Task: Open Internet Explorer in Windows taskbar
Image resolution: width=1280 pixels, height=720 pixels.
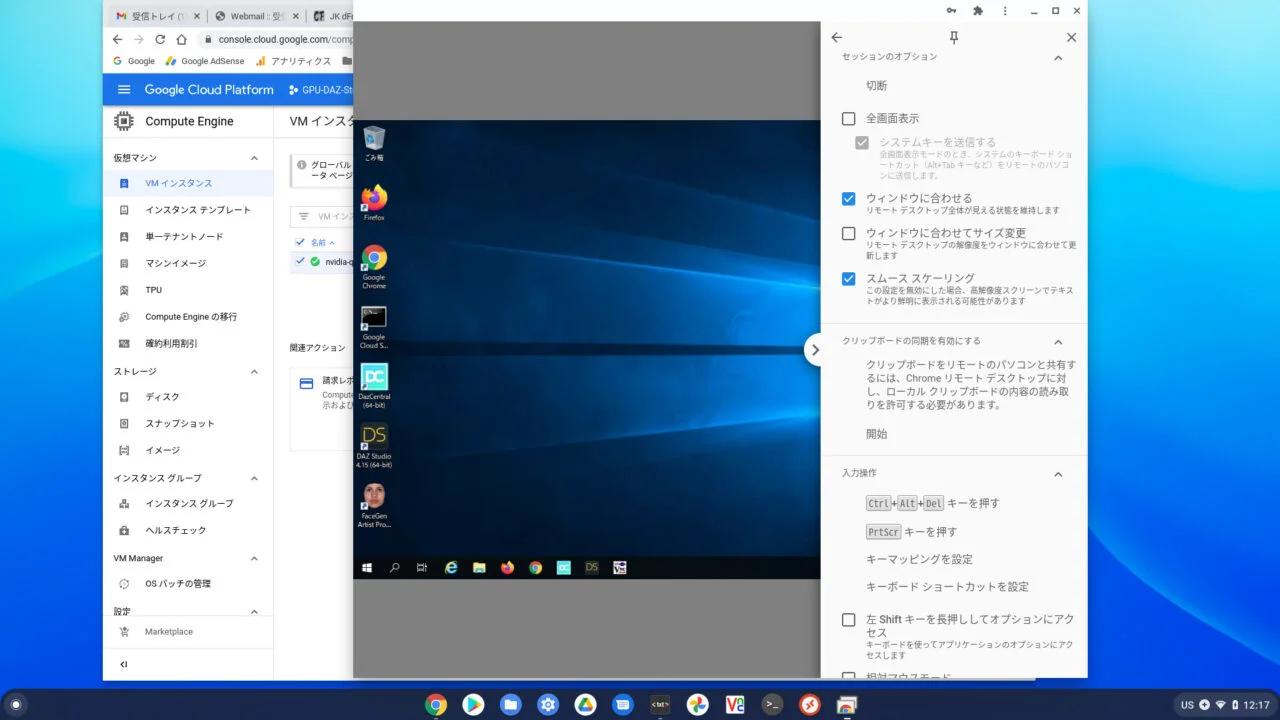Action: [x=451, y=567]
